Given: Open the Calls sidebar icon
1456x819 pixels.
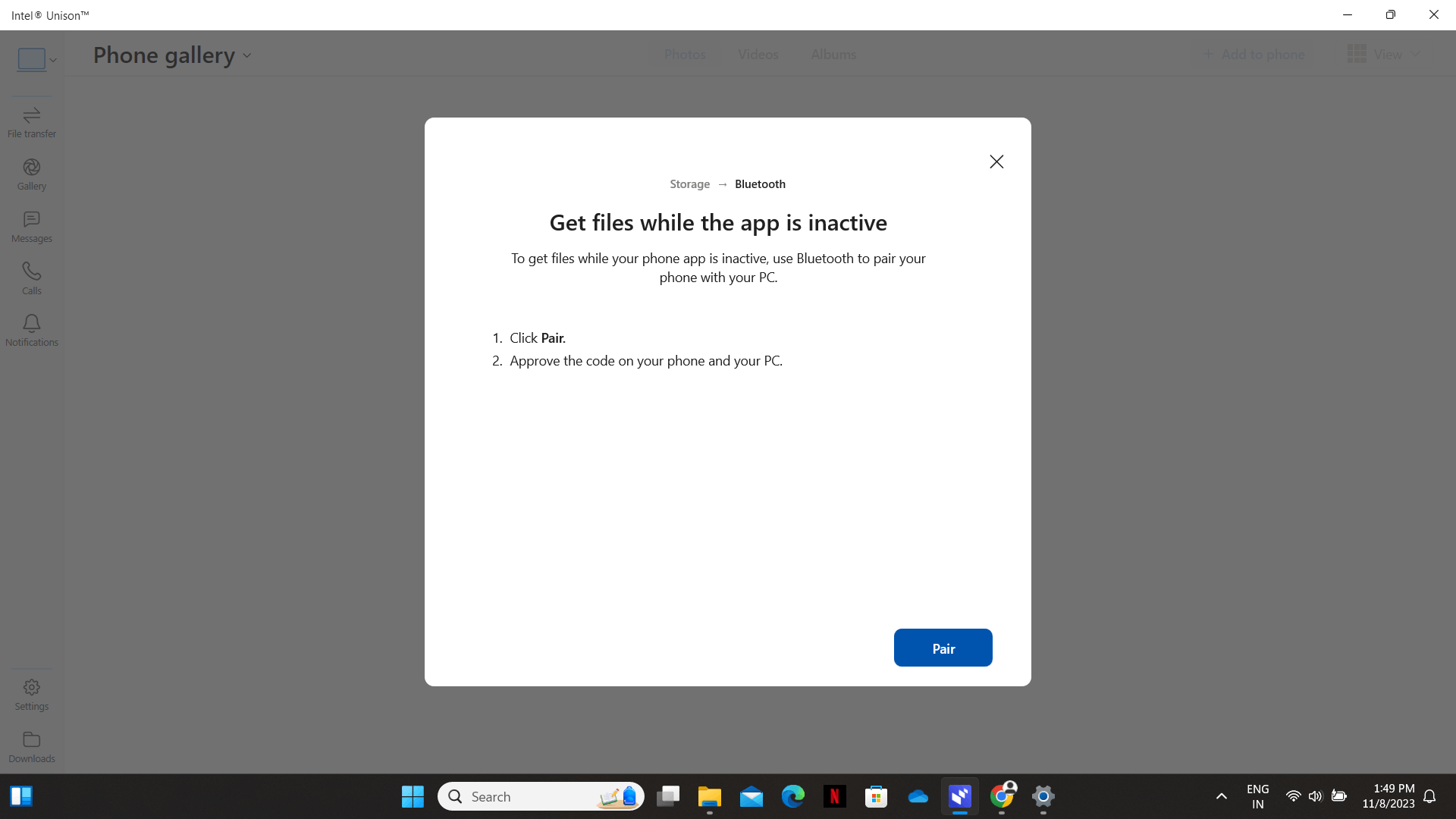Looking at the screenshot, I should coord(31,278).
